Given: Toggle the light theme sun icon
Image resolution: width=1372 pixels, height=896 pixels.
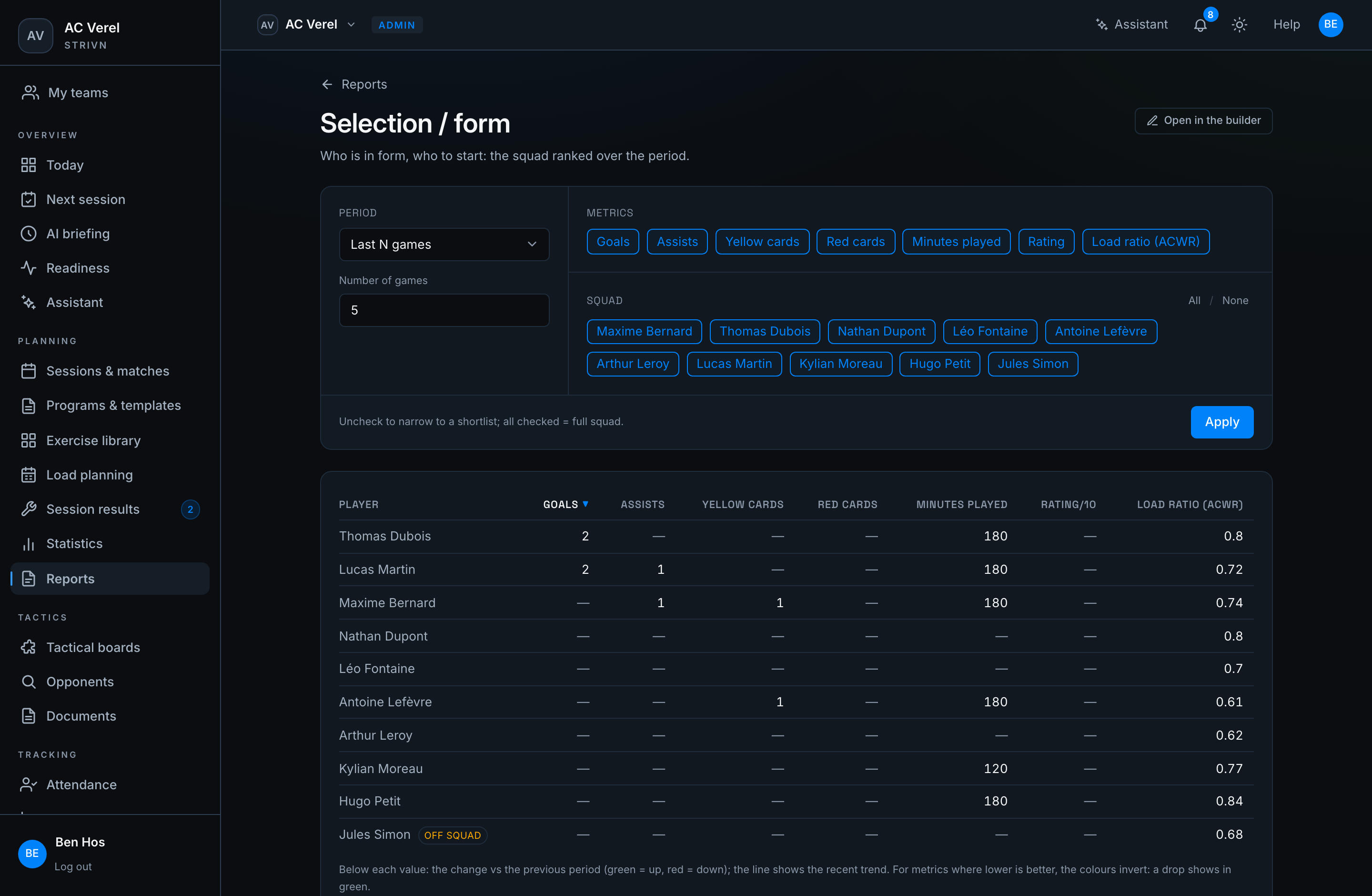Looking at the screenshot, I should (1240, 25).
